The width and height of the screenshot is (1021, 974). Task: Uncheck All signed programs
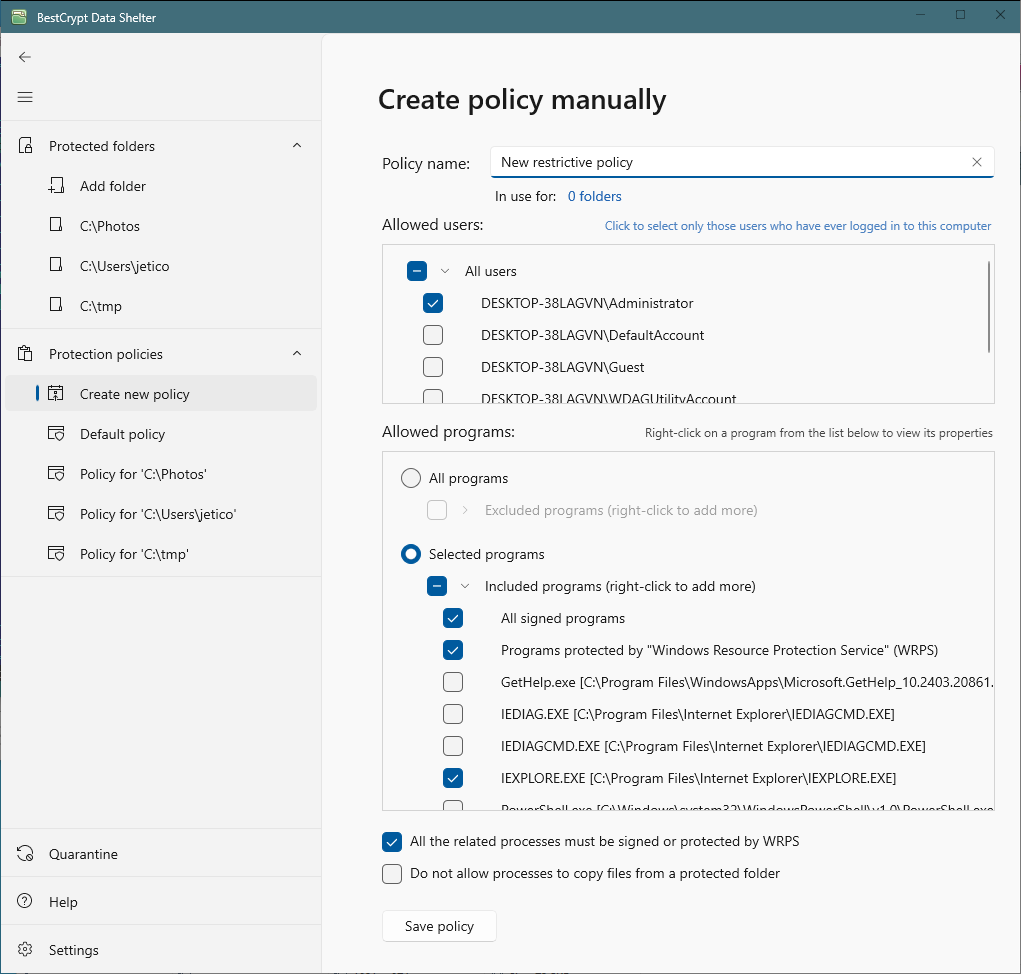coord(453,618)
